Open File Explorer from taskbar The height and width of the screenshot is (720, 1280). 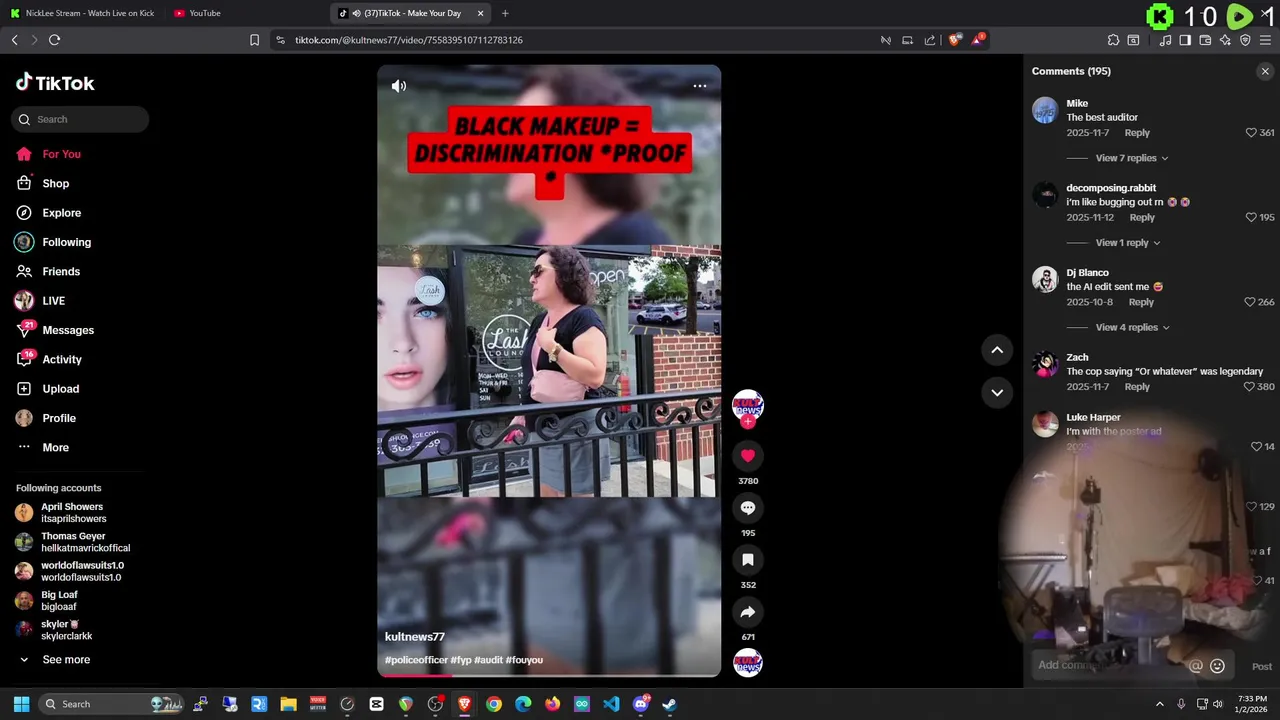point(289,704)
